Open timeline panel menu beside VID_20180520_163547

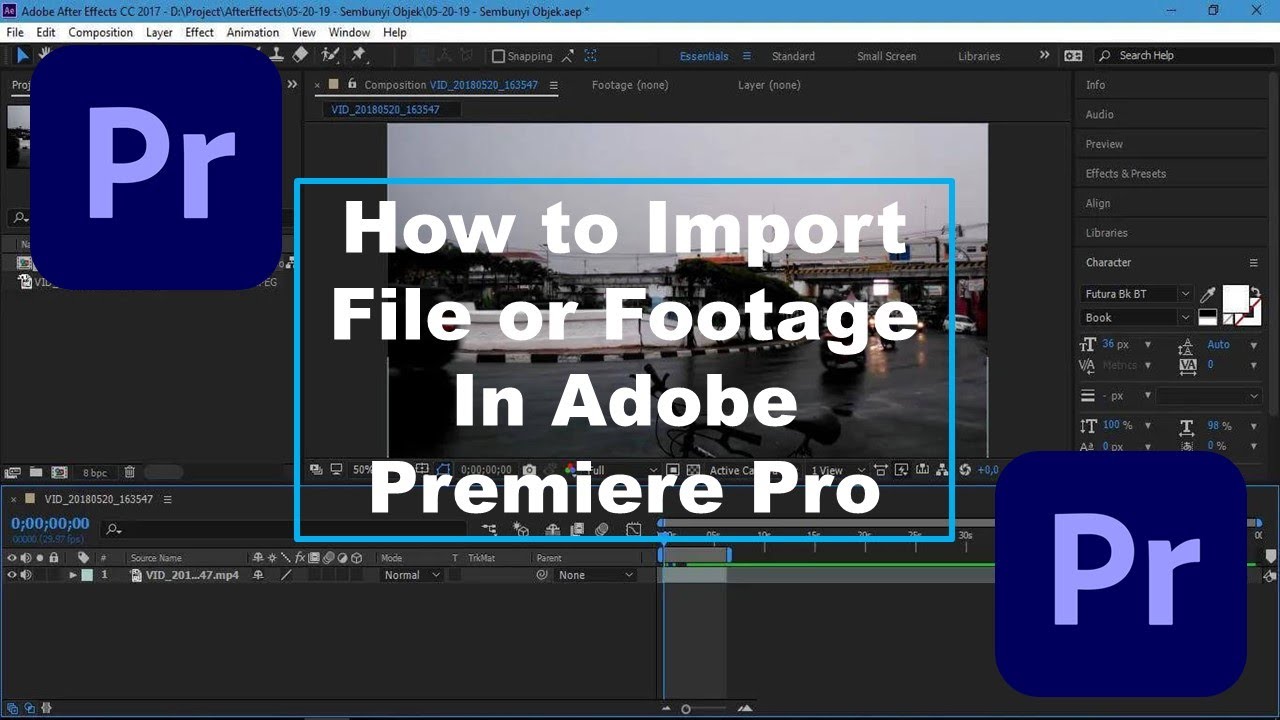(x=167, y=499)
